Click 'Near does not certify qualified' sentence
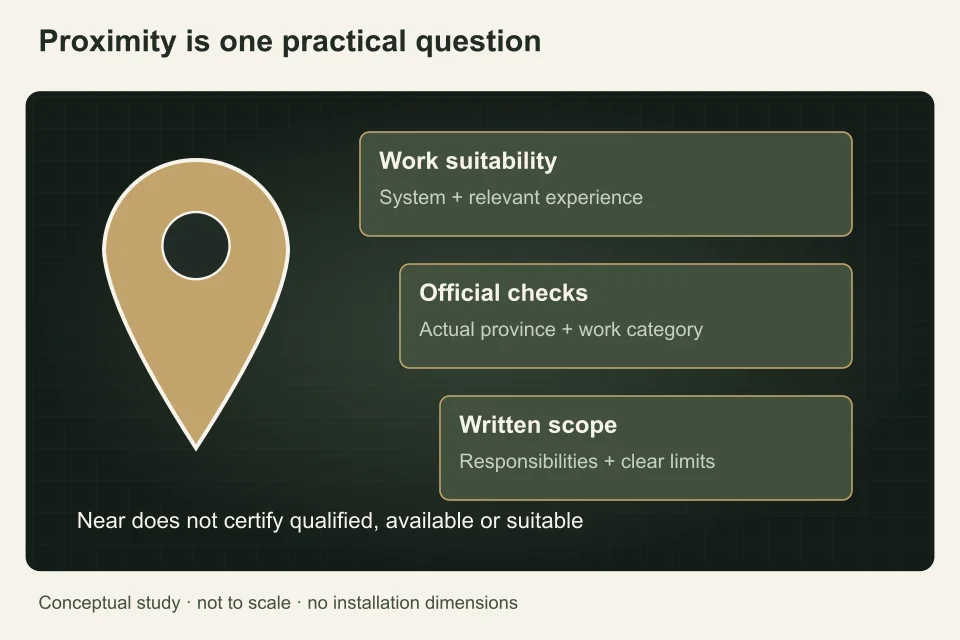960x640 pixels. point(330,521)
